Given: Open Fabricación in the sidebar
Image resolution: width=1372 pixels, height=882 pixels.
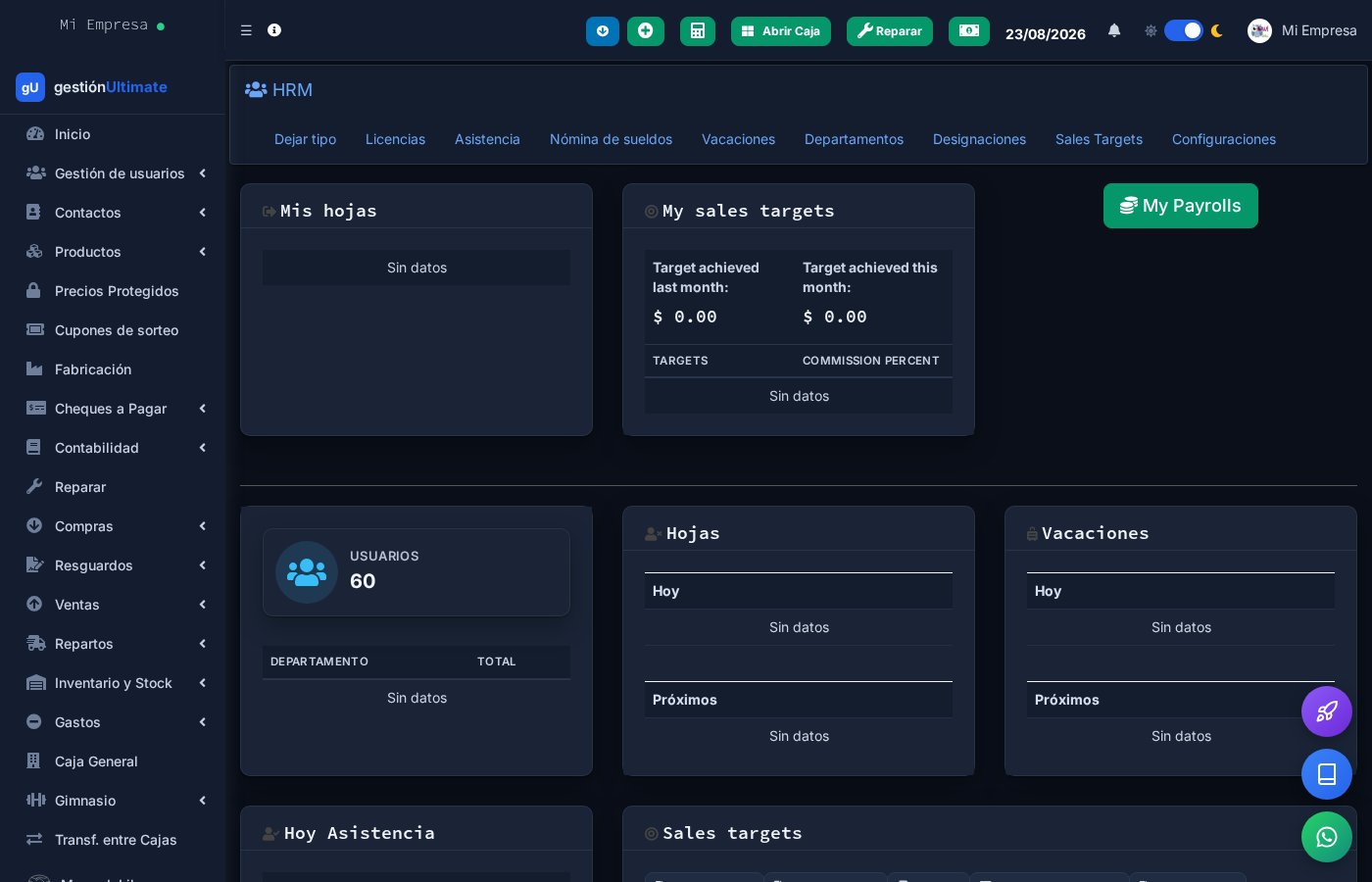Looking at the screenshot, I should [x=113, y=369].
